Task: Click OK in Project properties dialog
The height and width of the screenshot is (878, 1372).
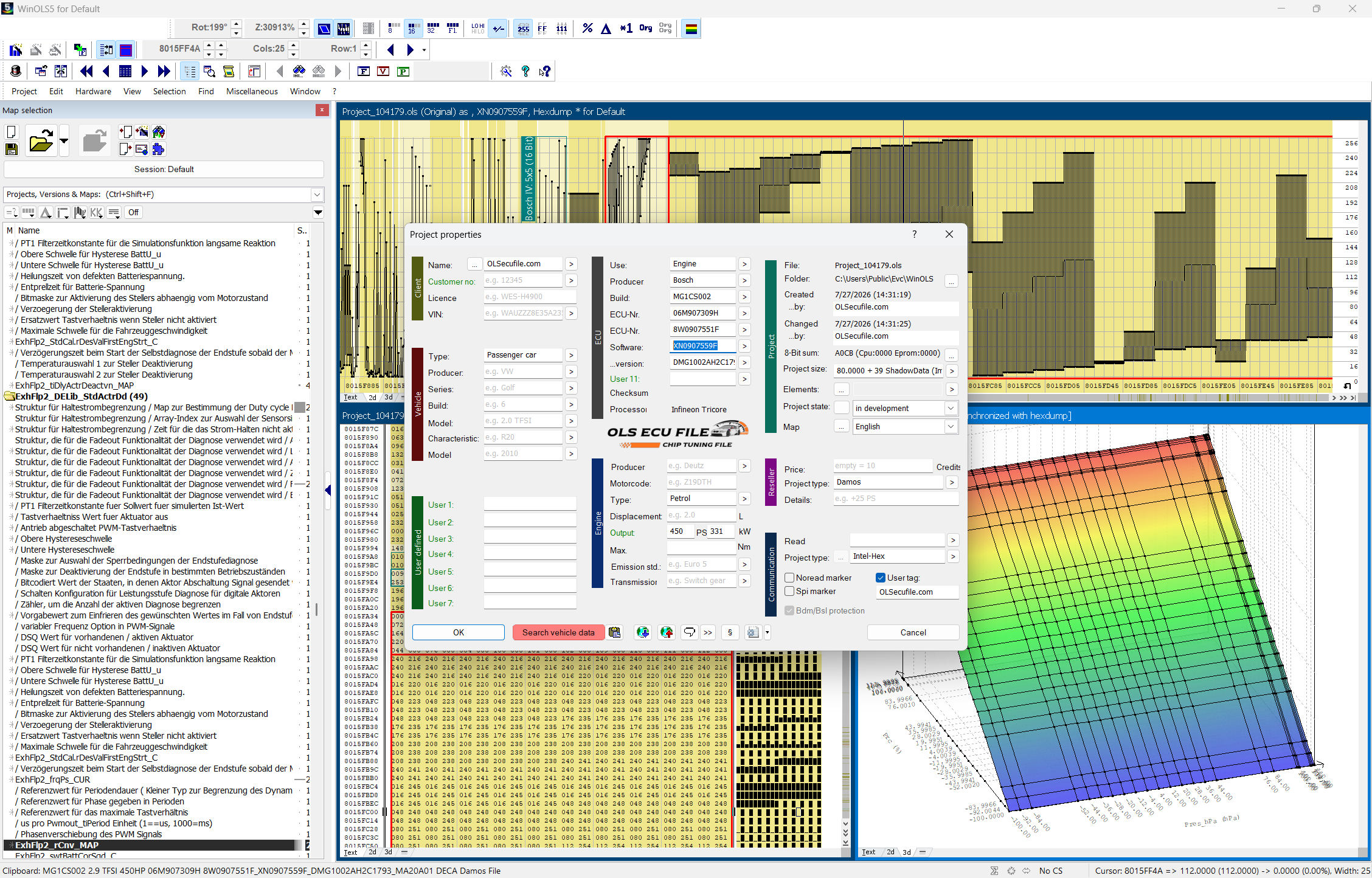Action: (x=459, y=632)
